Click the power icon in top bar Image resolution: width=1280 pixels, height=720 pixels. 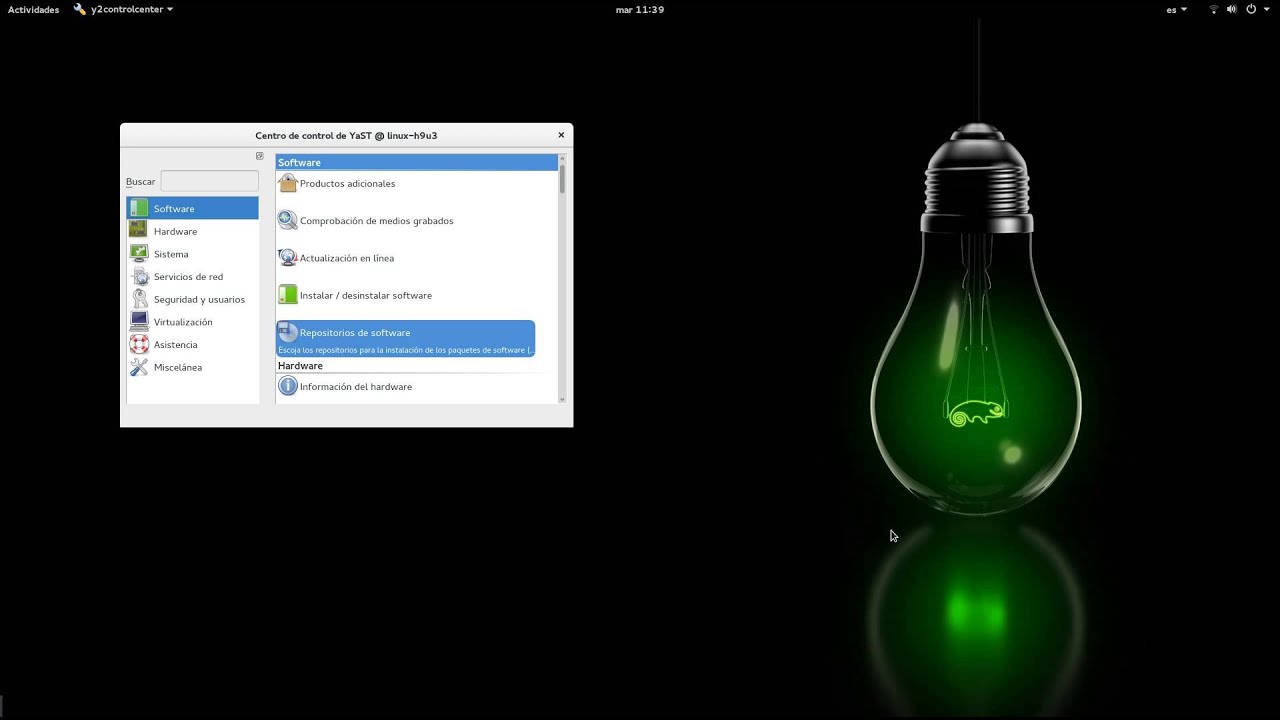pyautogui.click(x=1250, y=9)
